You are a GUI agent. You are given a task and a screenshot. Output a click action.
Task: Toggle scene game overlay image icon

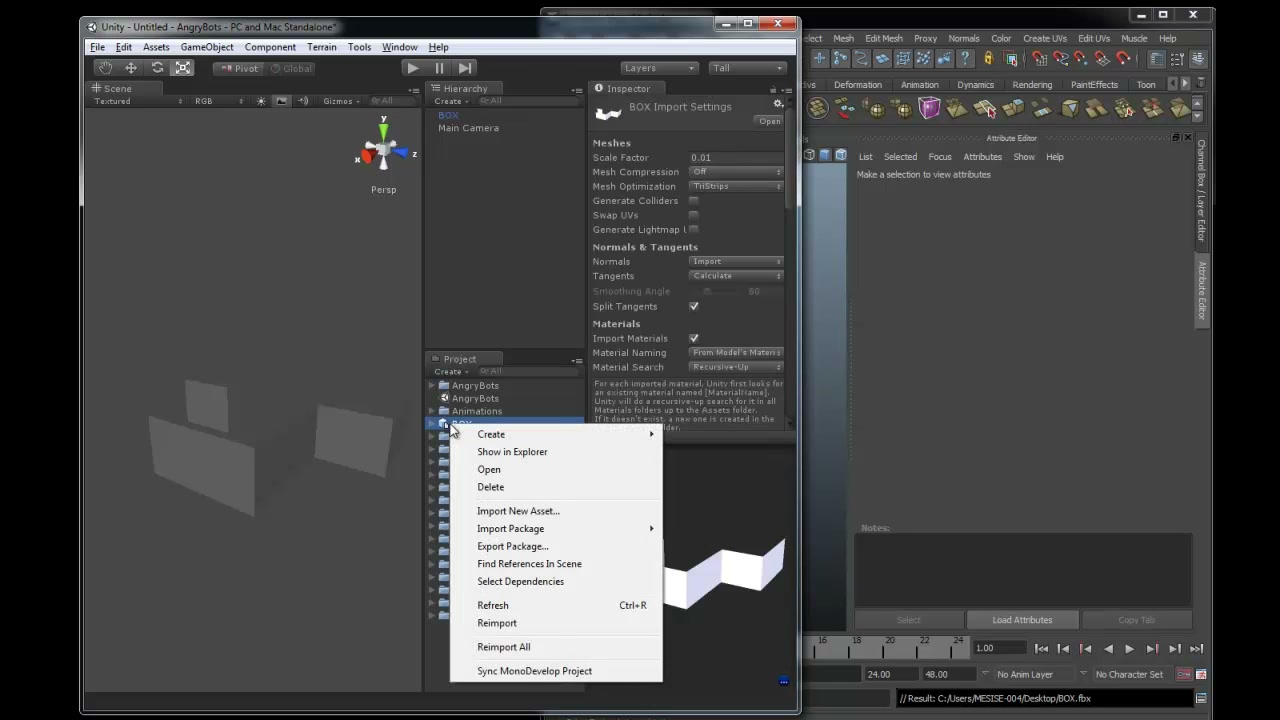click(282, 101)
